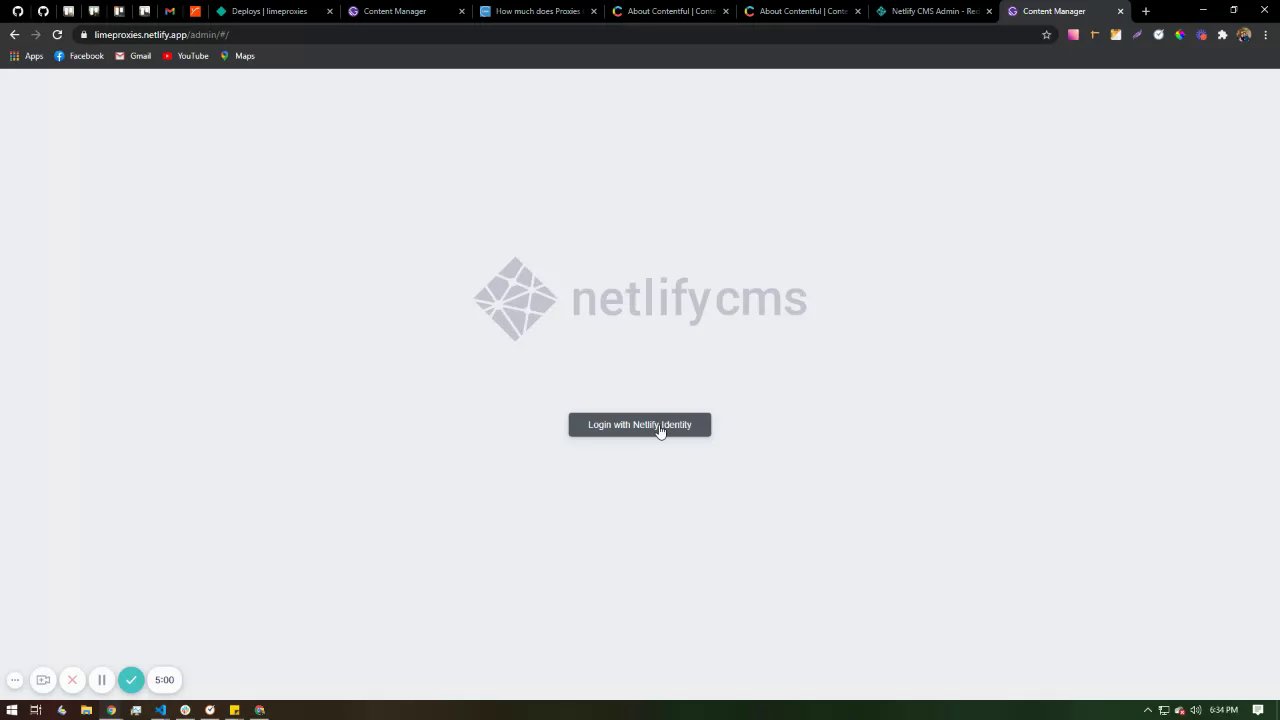
Task: Click the address bar URL
Action: click(161, 35)
